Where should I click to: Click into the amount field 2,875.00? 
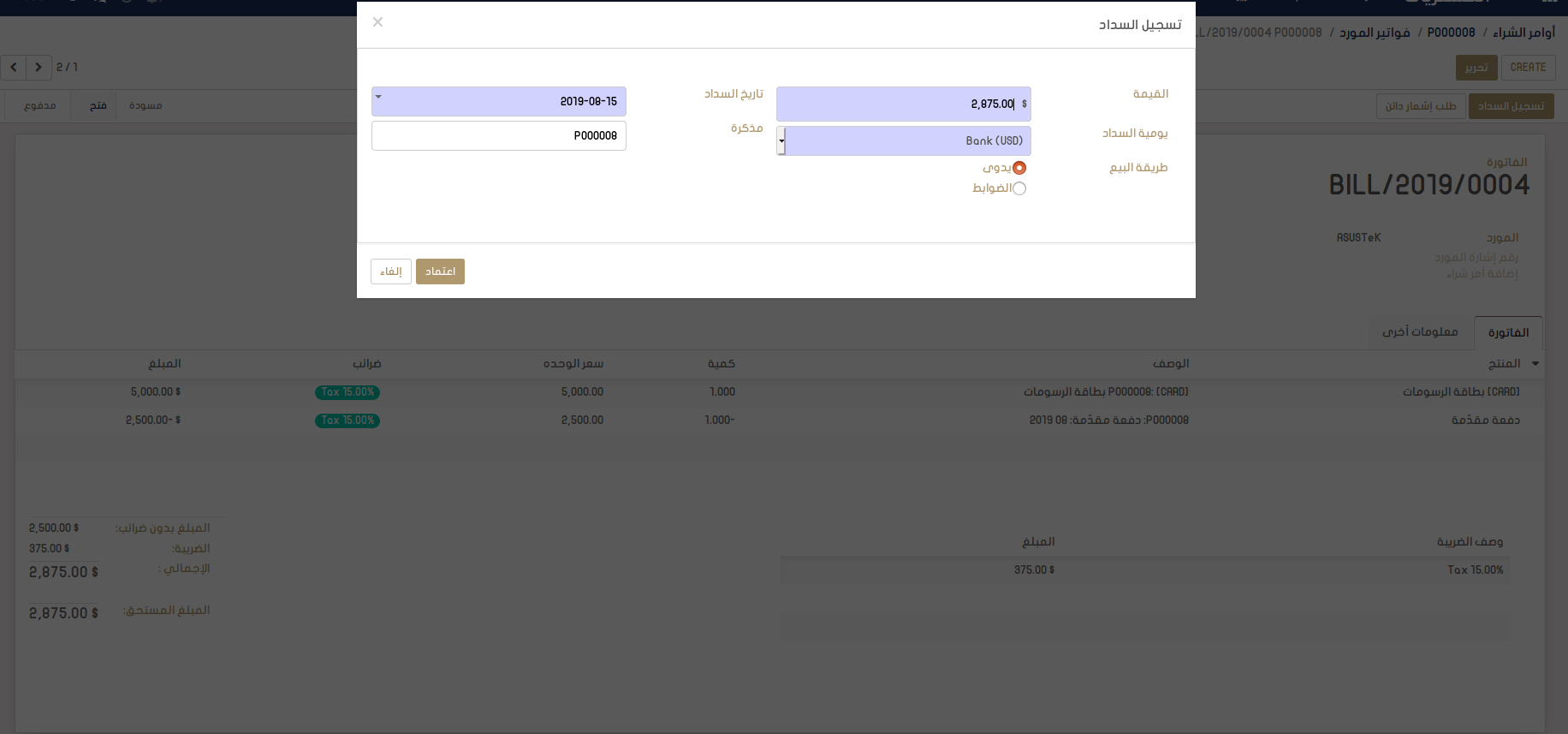tap(899, 104)
